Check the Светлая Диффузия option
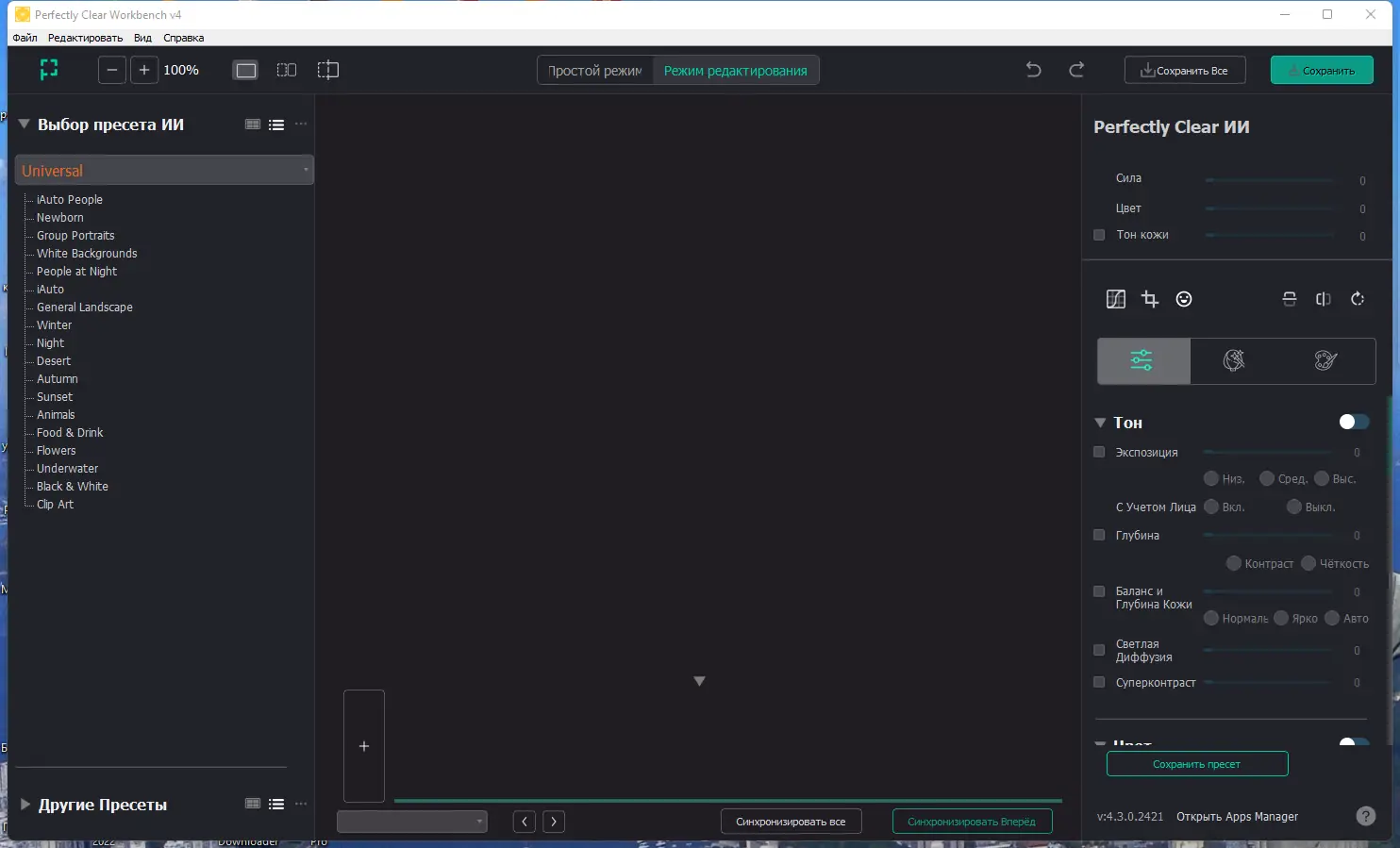 pyautogui.click(x=1099, y=650)
